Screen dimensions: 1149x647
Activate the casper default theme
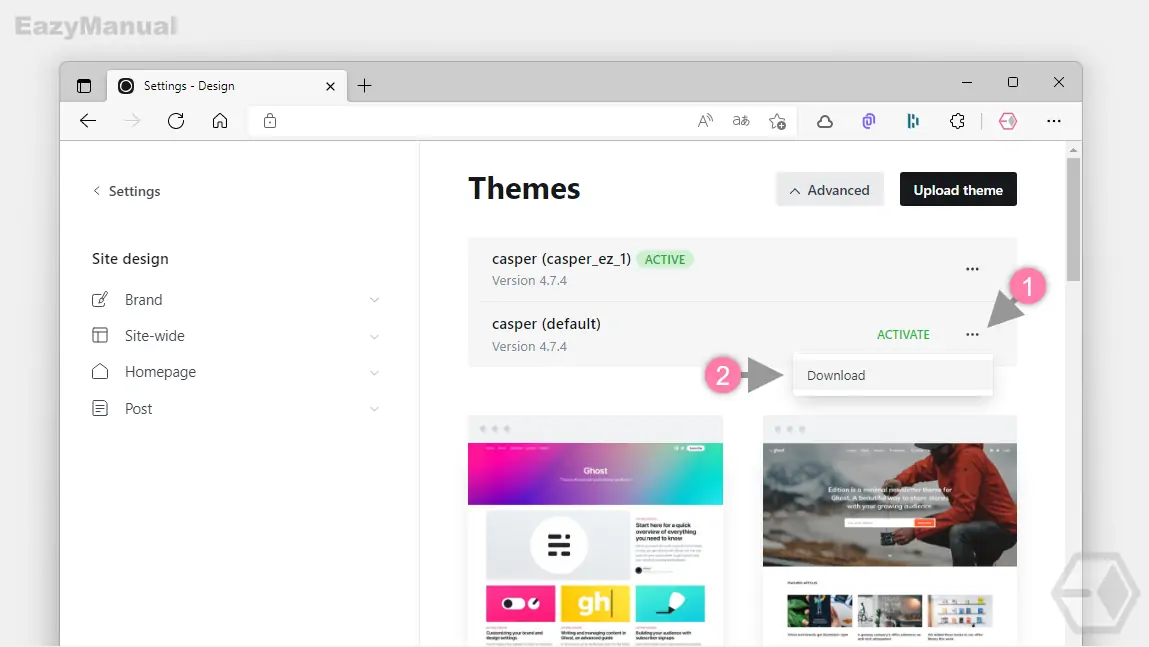pyautogui.click(x=903, y=334)
